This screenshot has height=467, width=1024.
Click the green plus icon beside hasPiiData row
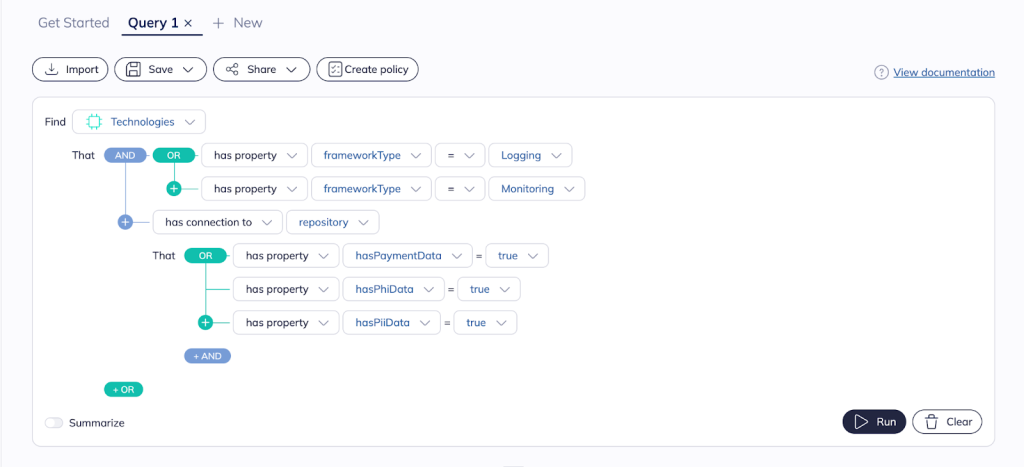(205, 322)
